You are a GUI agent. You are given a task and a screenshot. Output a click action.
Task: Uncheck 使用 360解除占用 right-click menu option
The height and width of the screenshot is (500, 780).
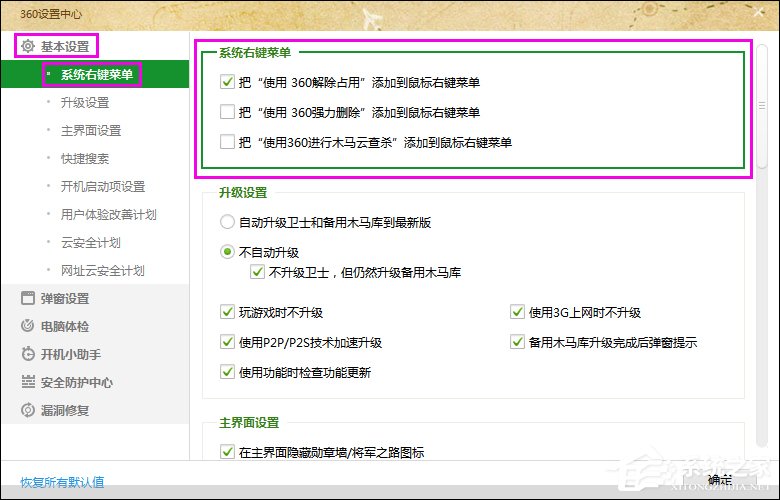tap(228, 83)
